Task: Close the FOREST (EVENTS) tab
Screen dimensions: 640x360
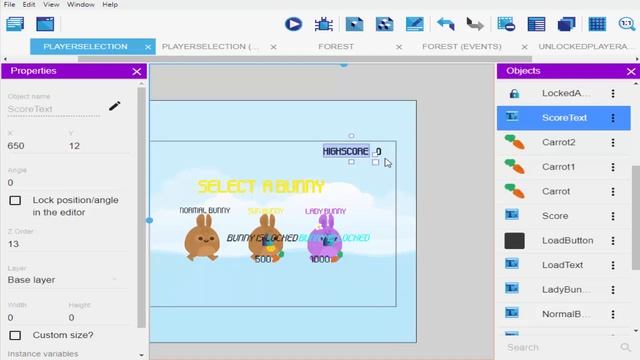Action: 524,47
